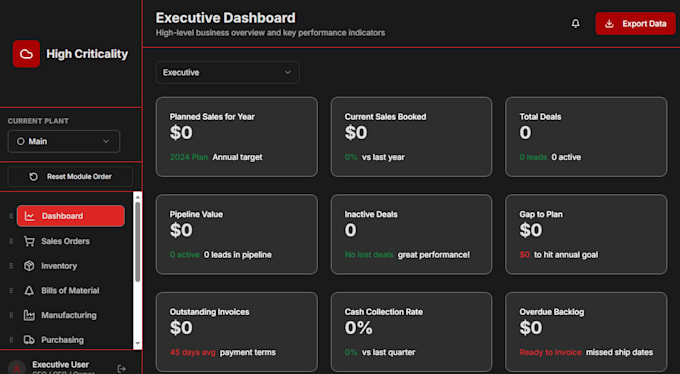Click the Outstanding Invoices card title
The image size is (680, 374).
(x=209, y=312)
